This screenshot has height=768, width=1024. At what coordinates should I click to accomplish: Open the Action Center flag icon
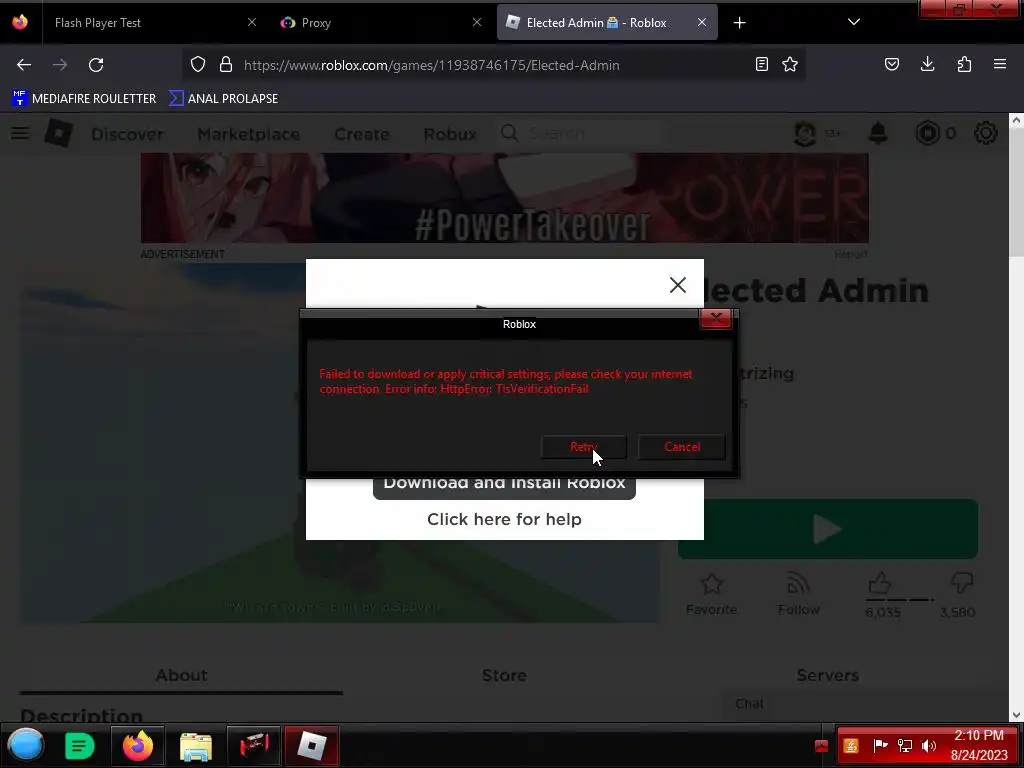tap(880, 746)
